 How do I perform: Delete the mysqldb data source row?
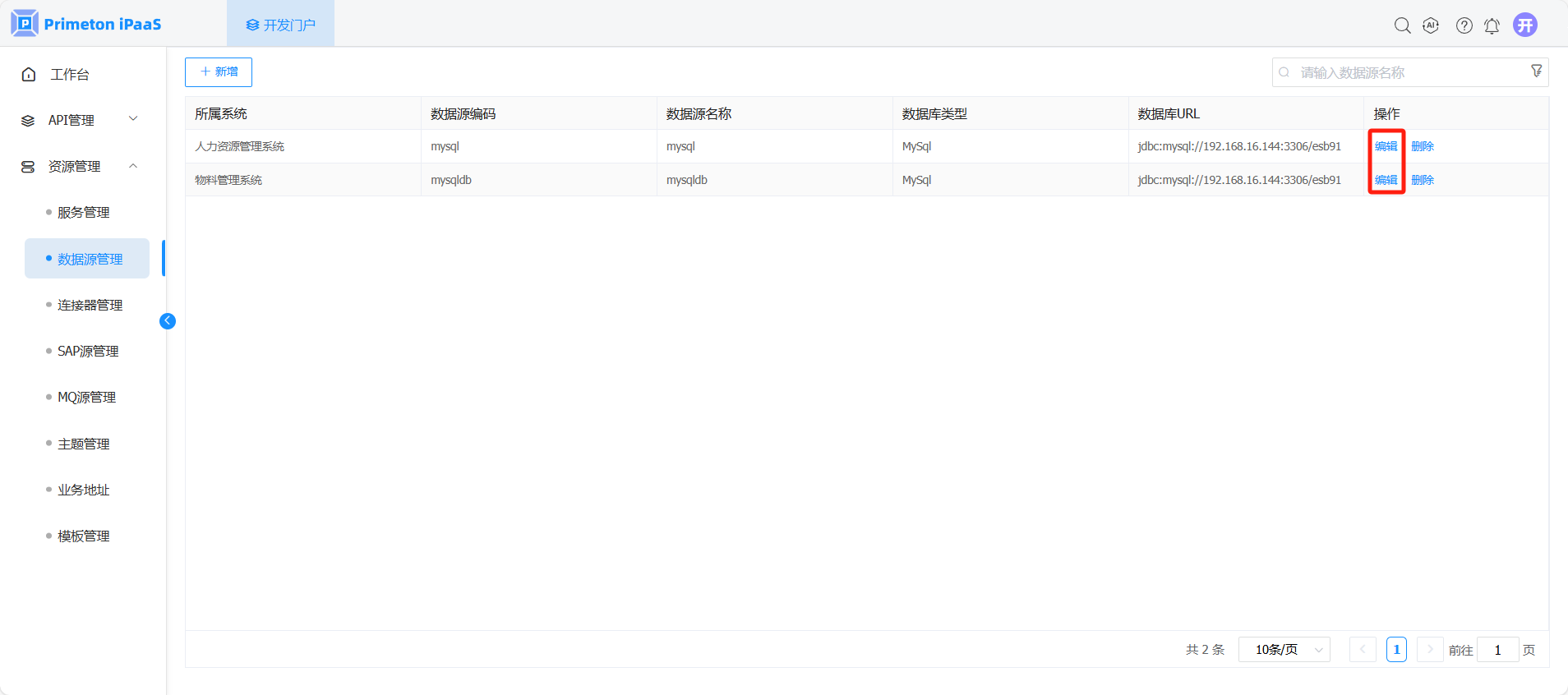pos(1422,180)
